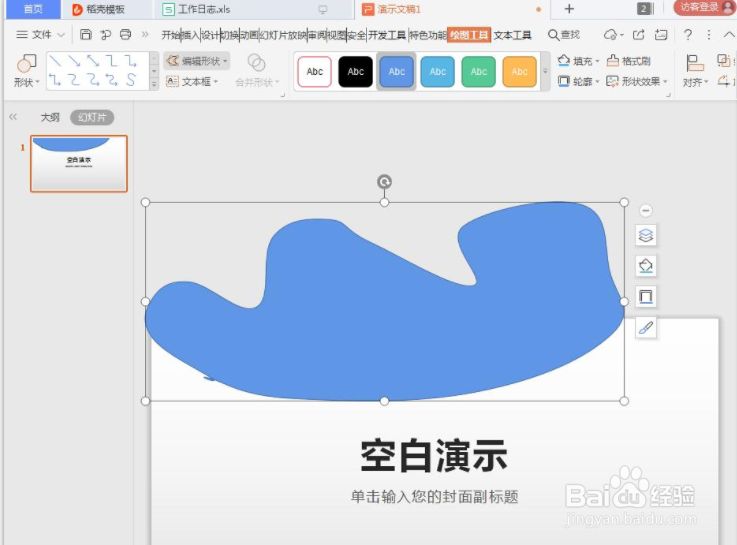Open the 形状 shapes gallery button
This screenshot has width=737, height=545.
[x=26, y=71]
